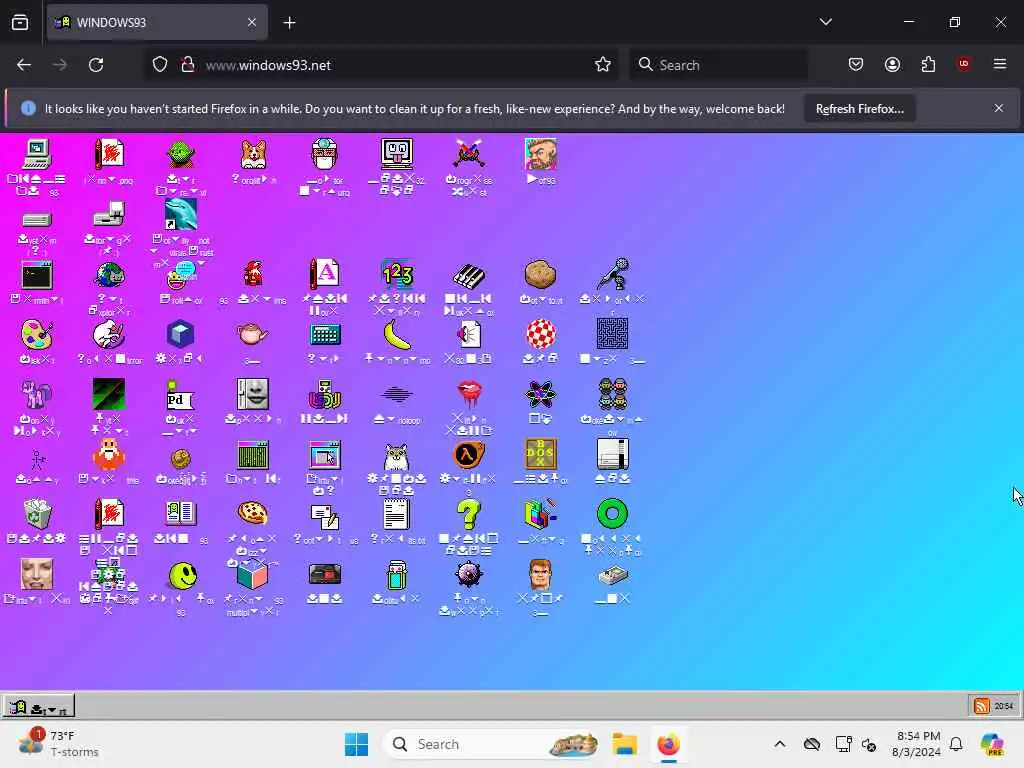
Task: Click the orange RSS feed tray icon
Action: (x=982, y=706)
